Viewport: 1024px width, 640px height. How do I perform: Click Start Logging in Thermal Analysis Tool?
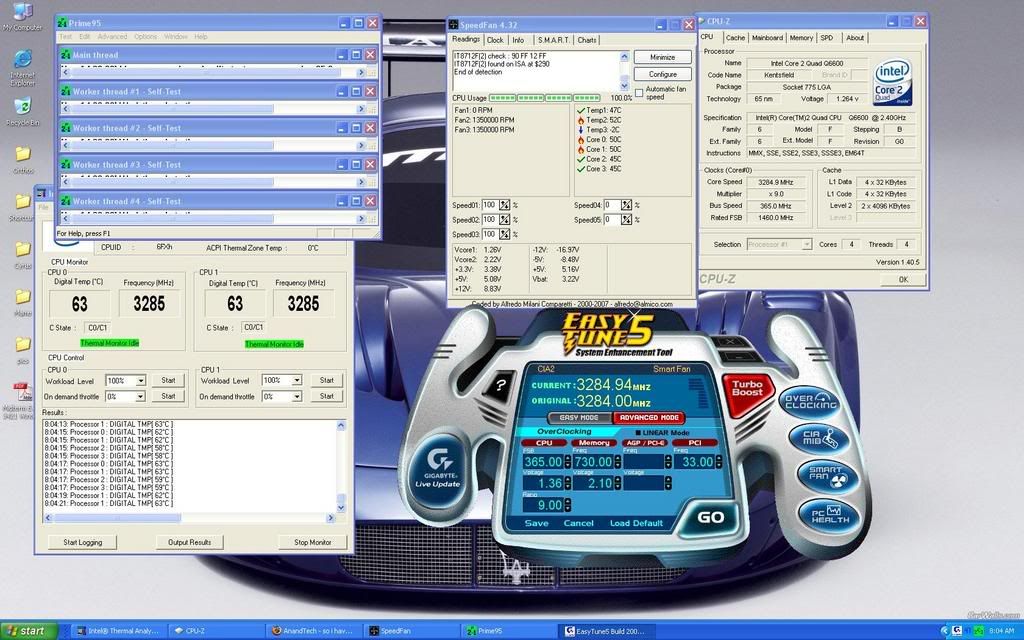pyautogui.click(x=82, y=542)
